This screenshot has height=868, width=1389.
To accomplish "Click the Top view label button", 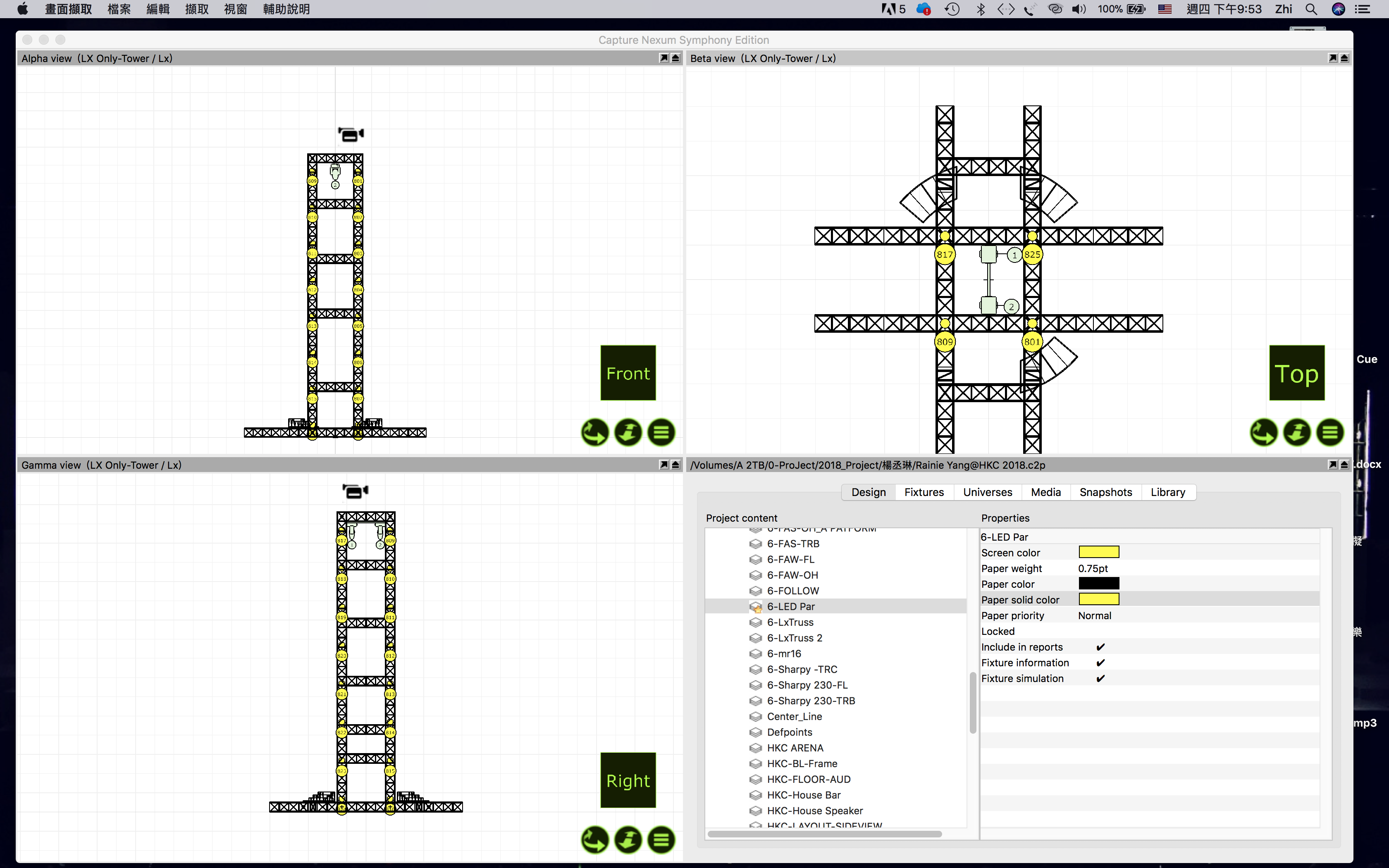I will pos(1296,373).
